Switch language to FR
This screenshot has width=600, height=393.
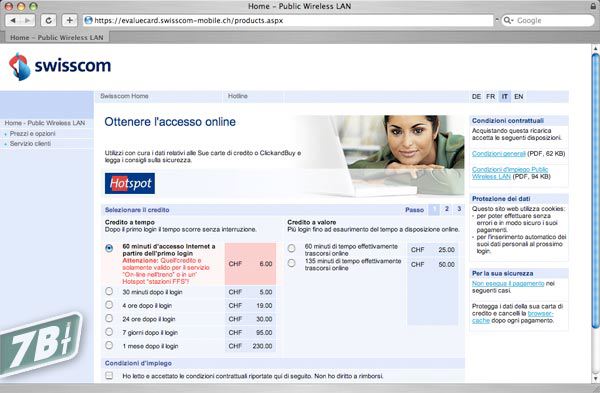coord(491,96)
